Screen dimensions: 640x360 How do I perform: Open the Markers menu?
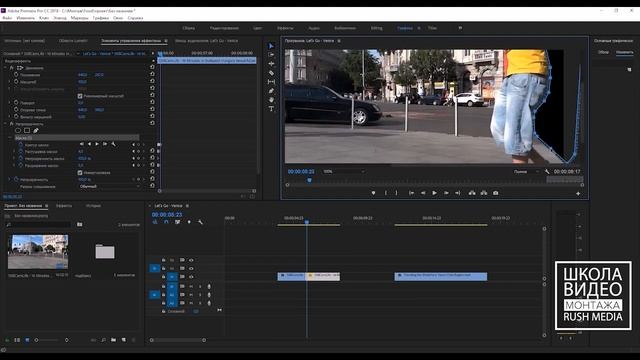pyautogui.click(x=79, y=18)
